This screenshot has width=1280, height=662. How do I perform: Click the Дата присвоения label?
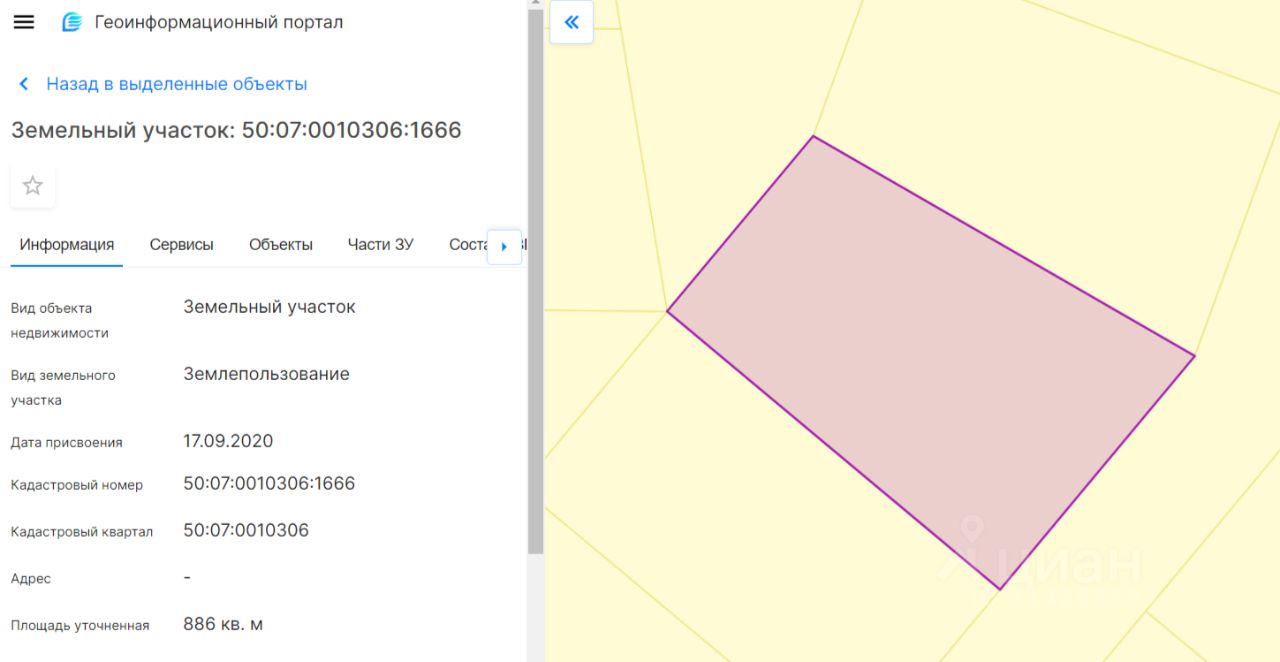click(x=67, y=442)
